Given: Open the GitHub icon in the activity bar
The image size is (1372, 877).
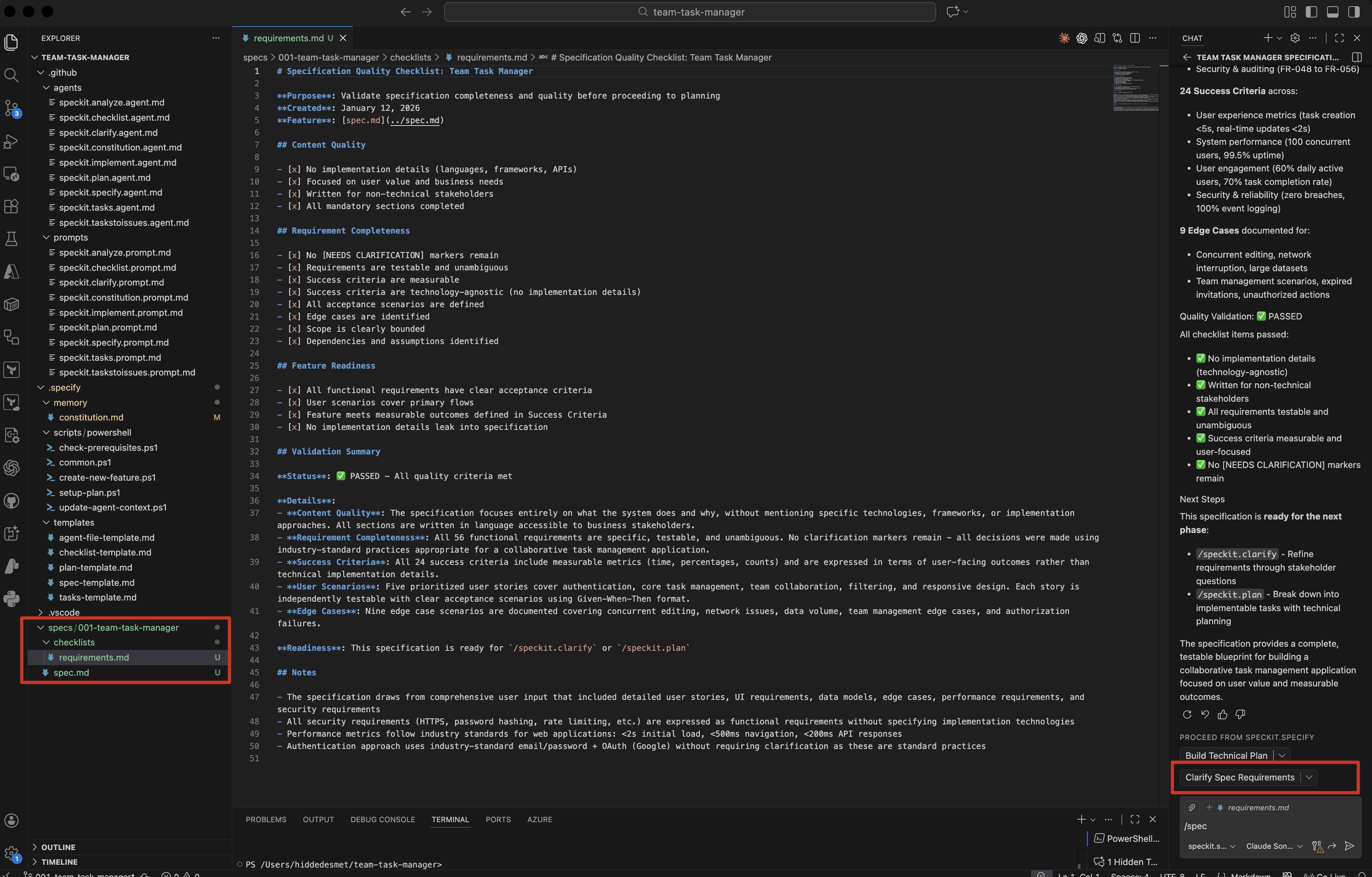Looking at the screenshot, I should (x=11, y=501).
